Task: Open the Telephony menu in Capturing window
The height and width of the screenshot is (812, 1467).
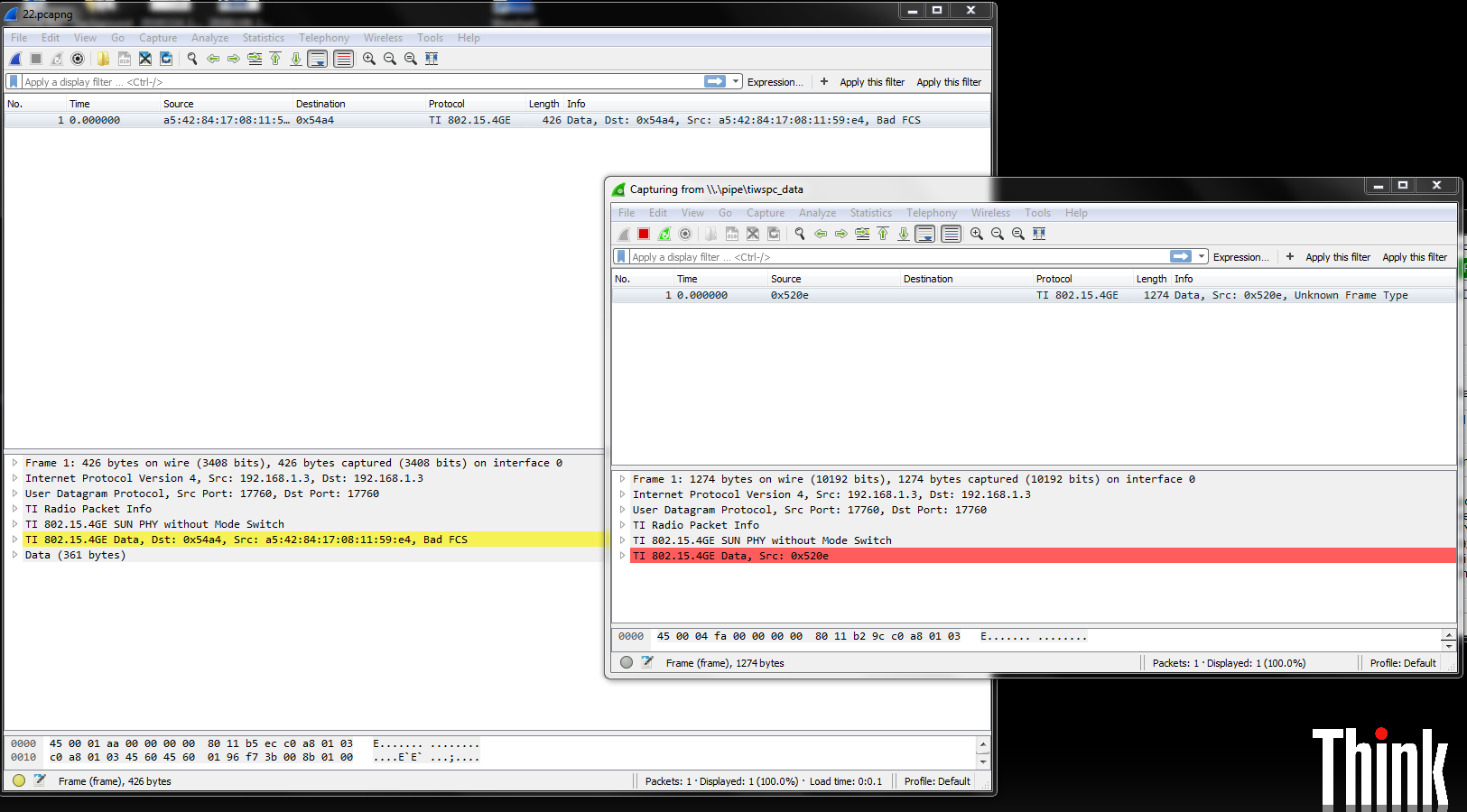Action: [932, 213]
